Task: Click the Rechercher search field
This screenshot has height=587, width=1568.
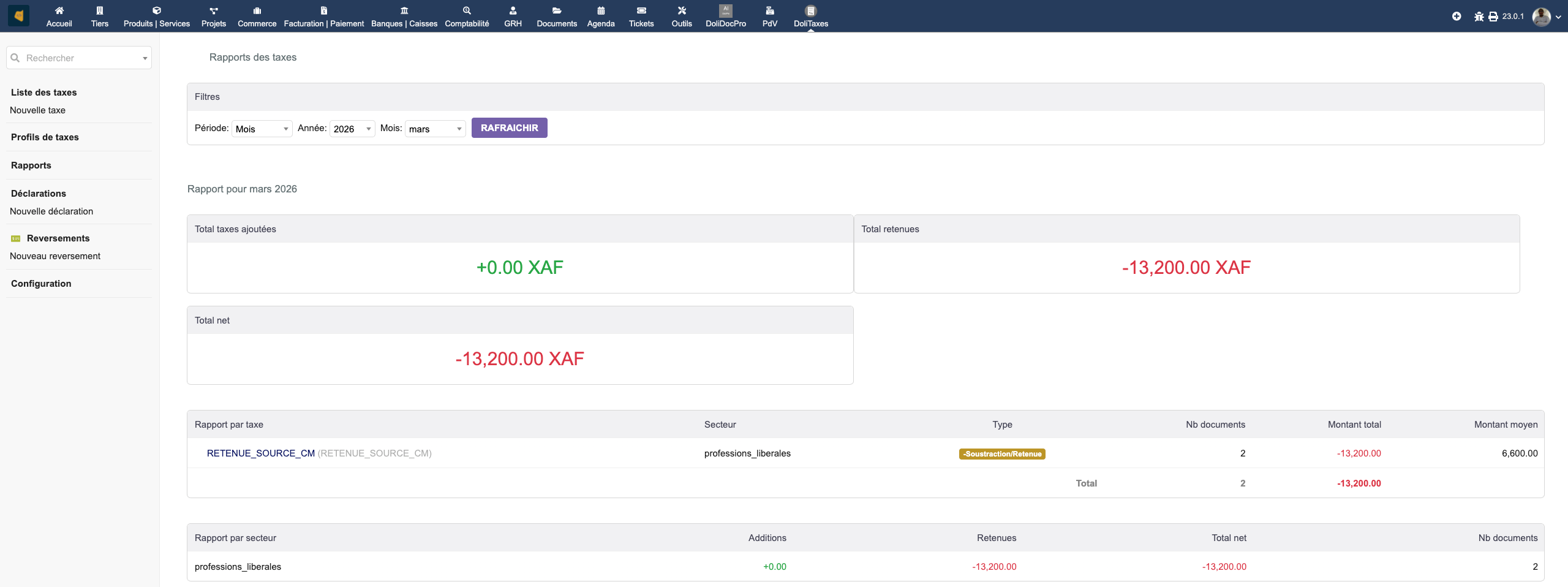Action: (x=78, y=58)
